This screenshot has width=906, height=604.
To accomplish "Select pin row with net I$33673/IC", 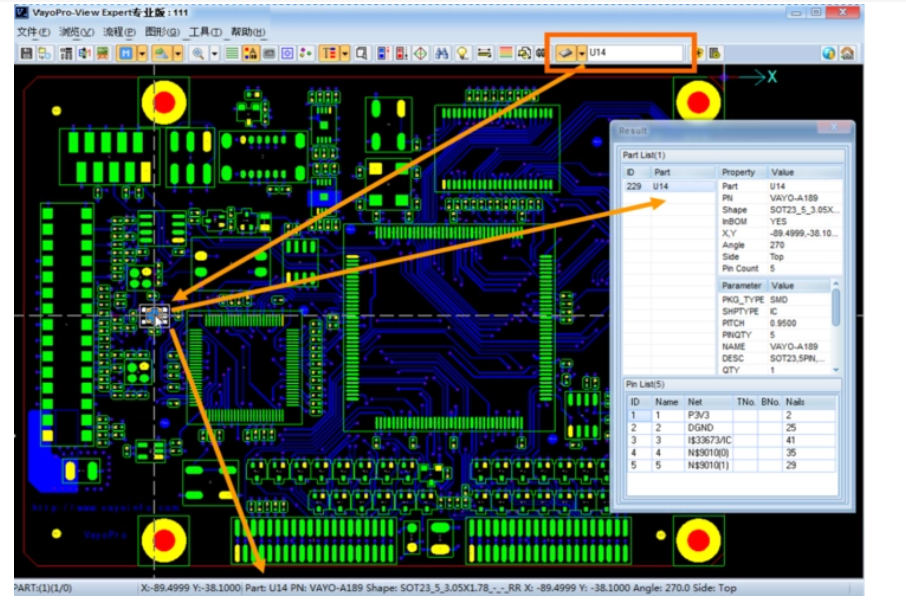I will pyautogui.click(x=731, y=440).
